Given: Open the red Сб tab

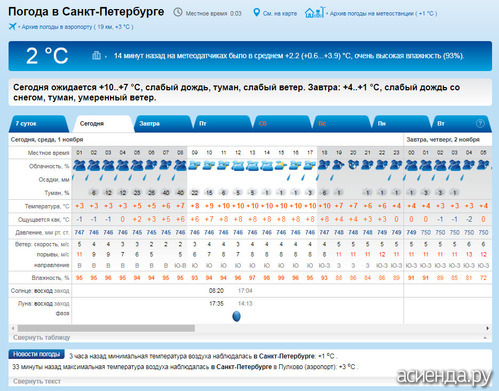Looking at the screenshot, I should click(x=282, y=124).
